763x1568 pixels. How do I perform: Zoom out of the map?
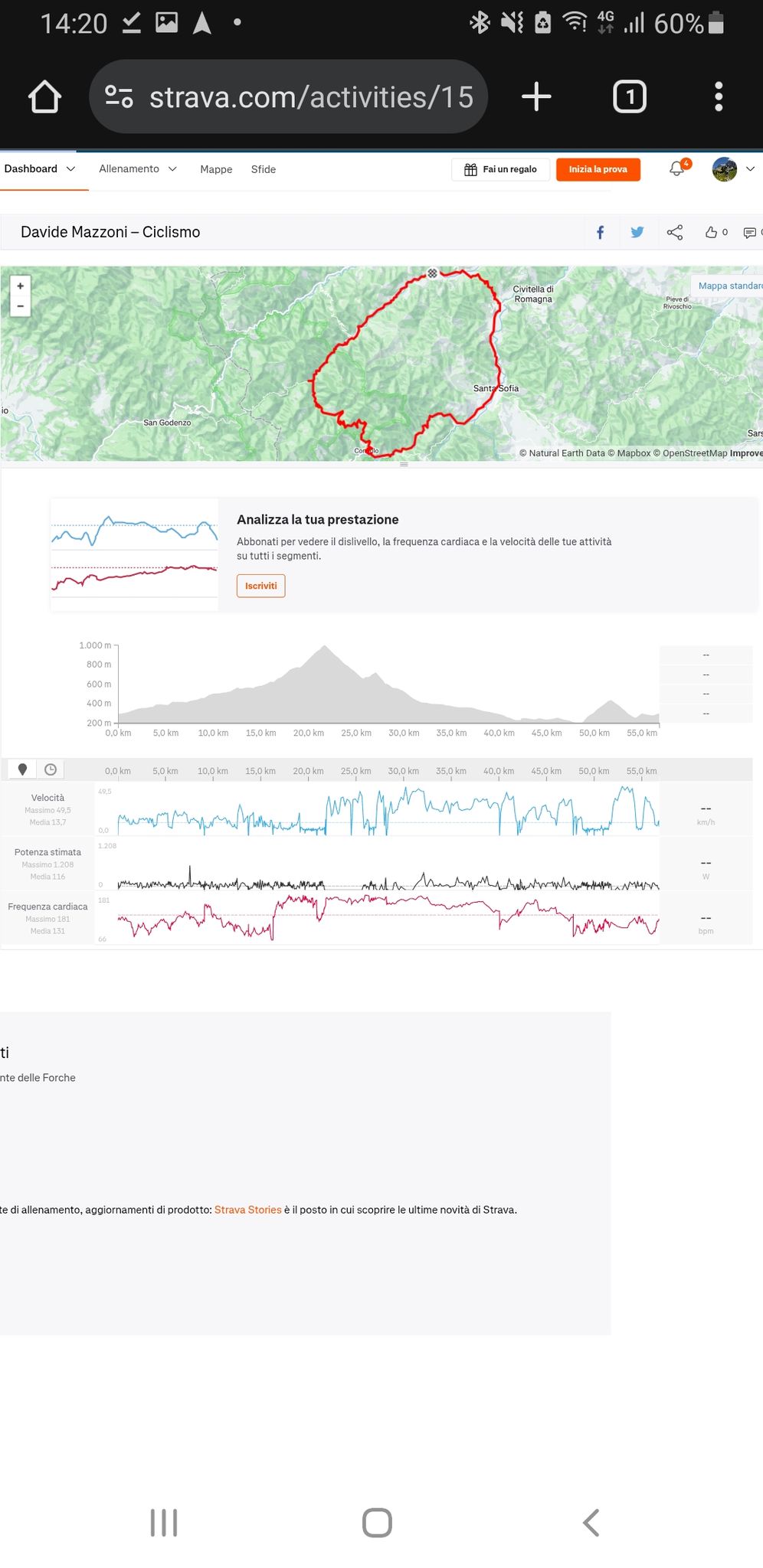click(x=21, y=305)
